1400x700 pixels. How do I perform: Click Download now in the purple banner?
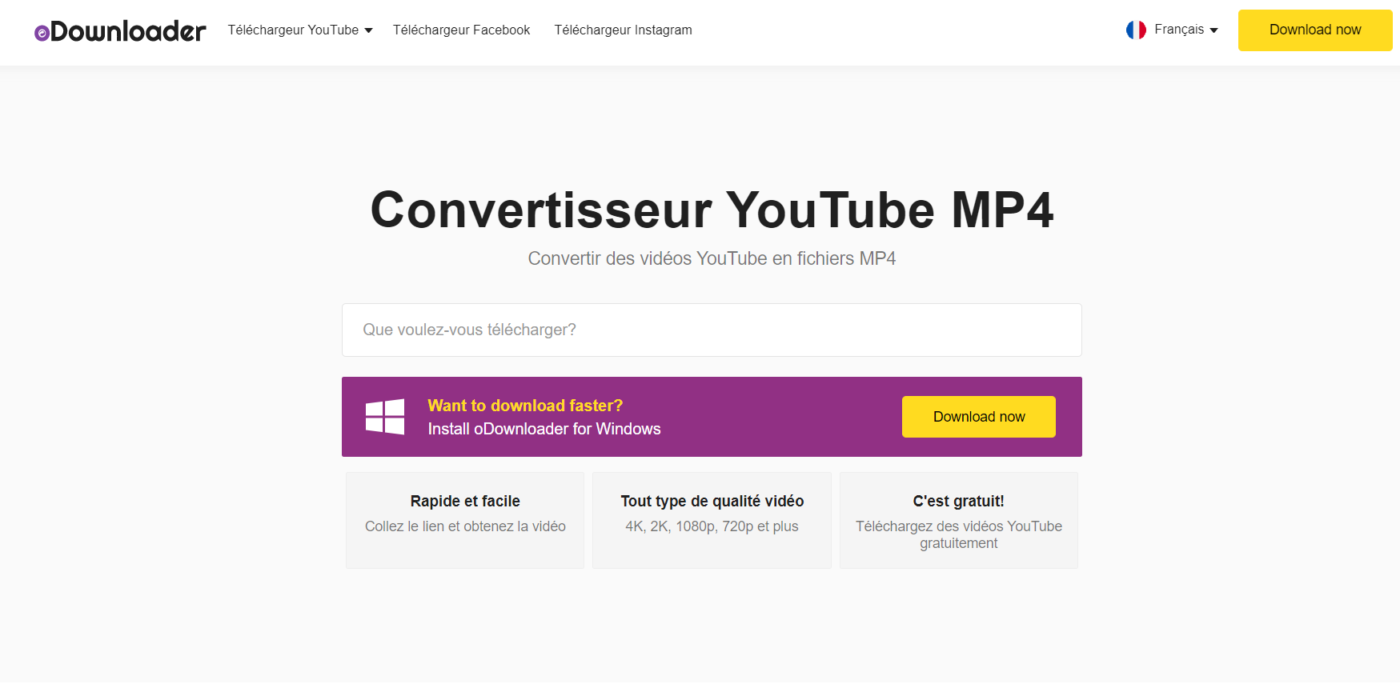pos(979,417)
